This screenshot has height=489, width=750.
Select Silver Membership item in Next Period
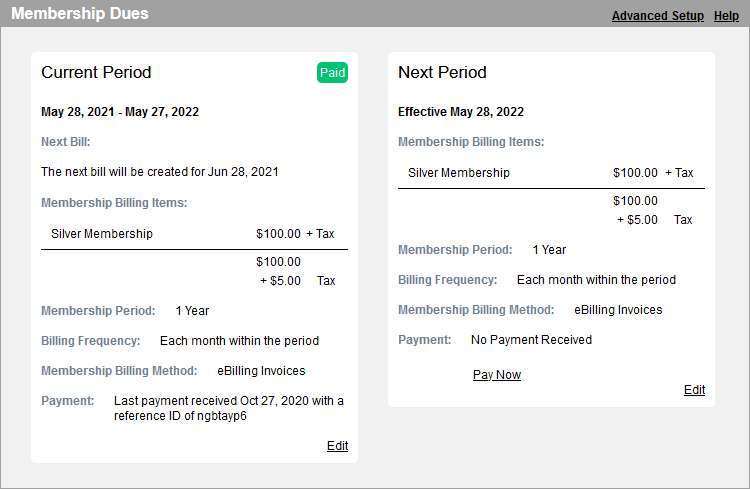pos(459,173)
